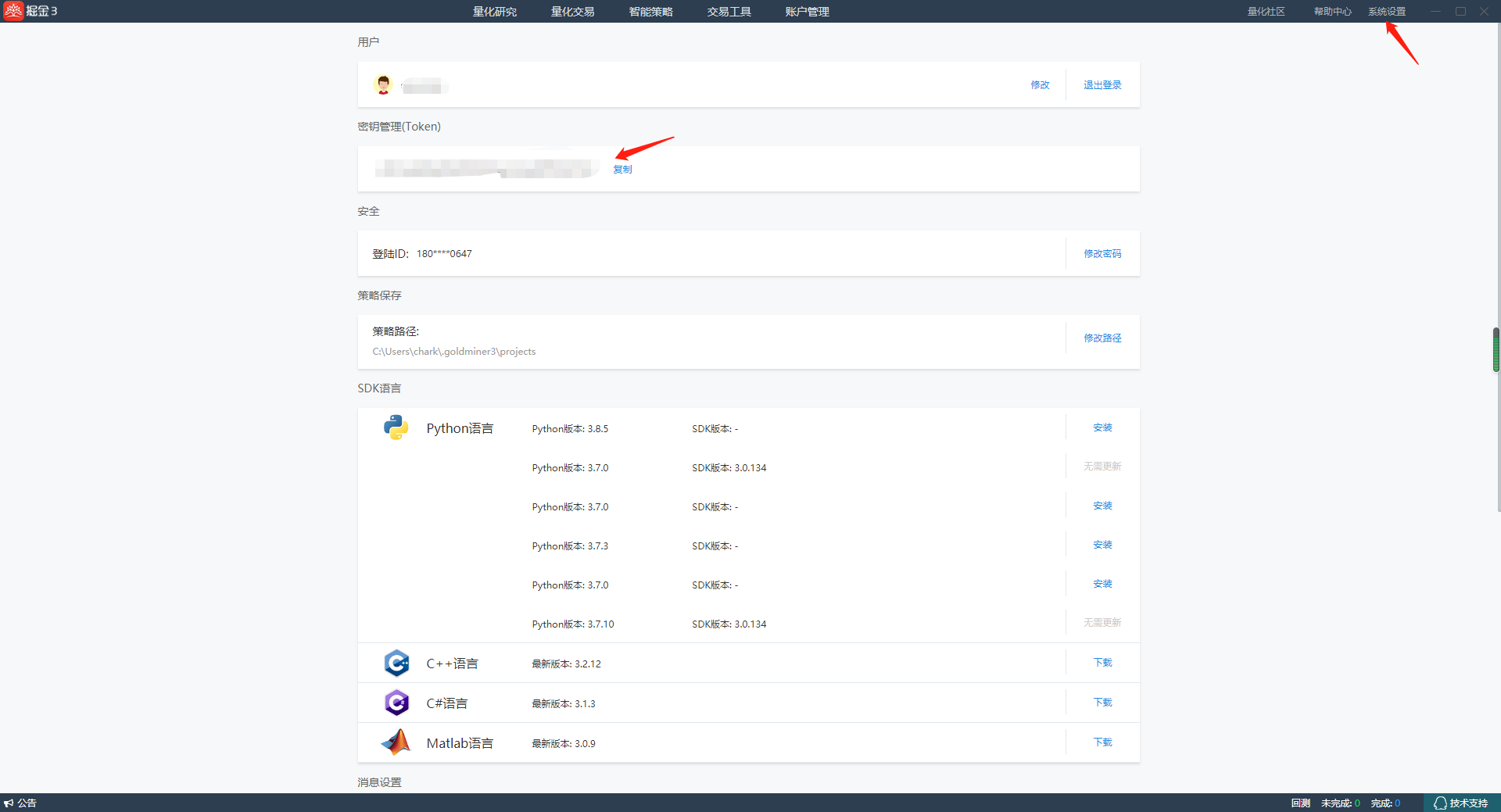Click the strategy path C:\Users\chark\.goldminer3\projects
Image resolution: width=1501 pixels, height=812 pixels.
pyautogui.click(x=454, y=352)
